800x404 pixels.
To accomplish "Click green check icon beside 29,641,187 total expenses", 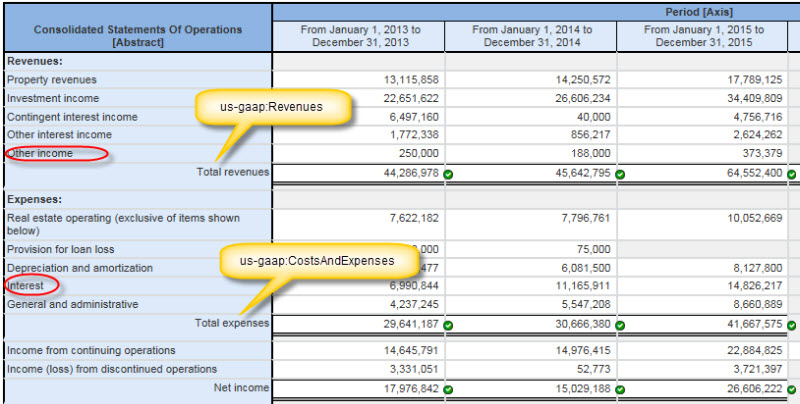I will pos(448,325).
